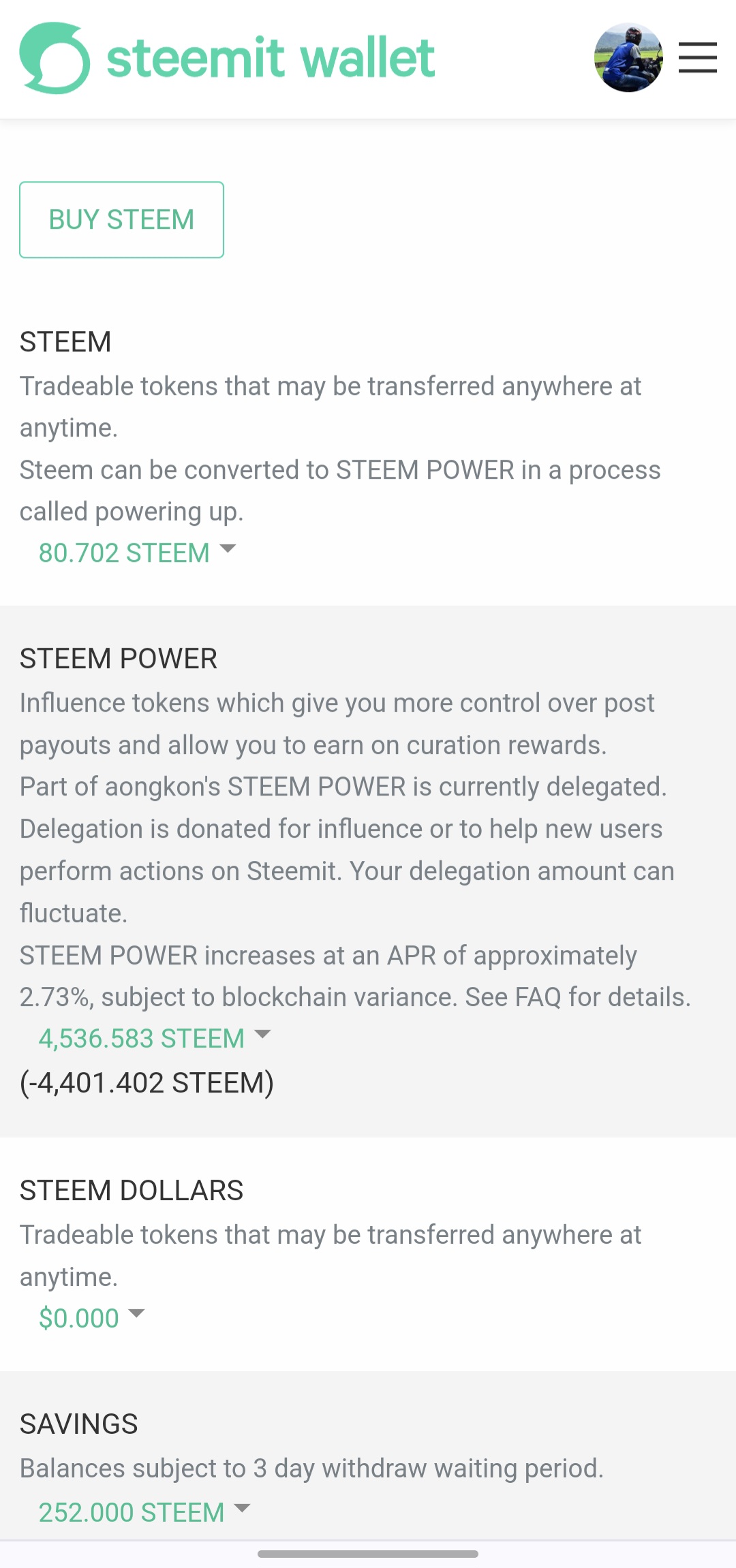Click the delegated amount (-4,401.402 STEEM)
Screen dimensions: 736x1568
pyautogui.click(x=147, y=1082)
